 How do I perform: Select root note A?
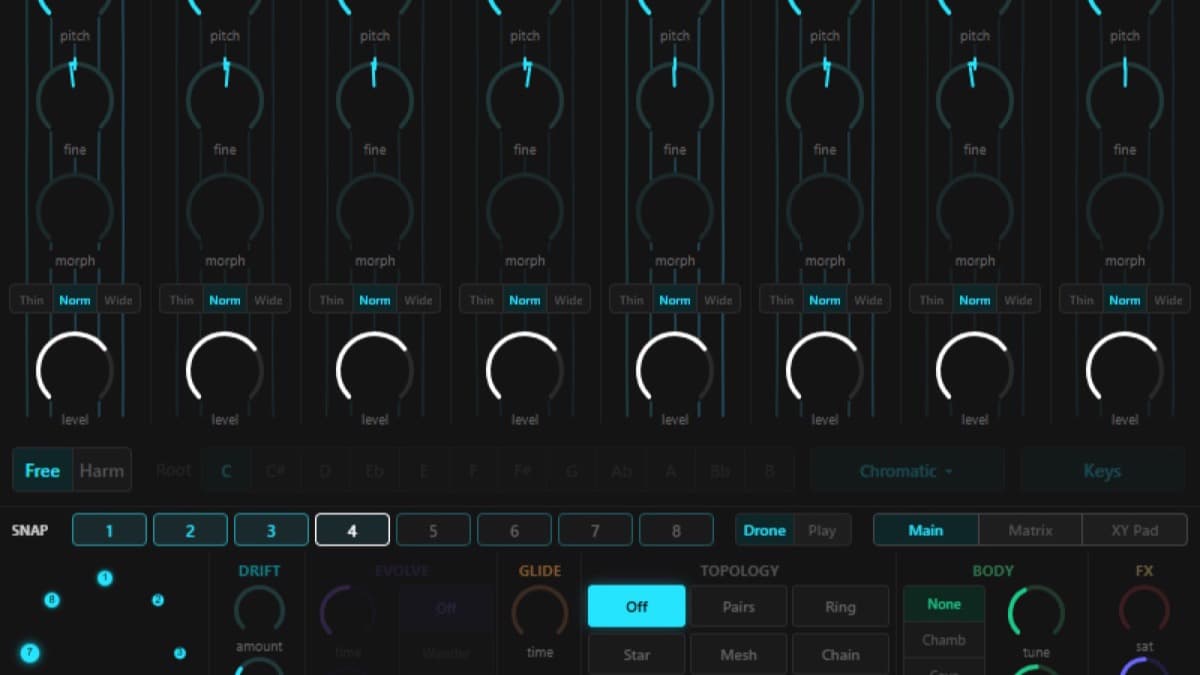point(670,470)
